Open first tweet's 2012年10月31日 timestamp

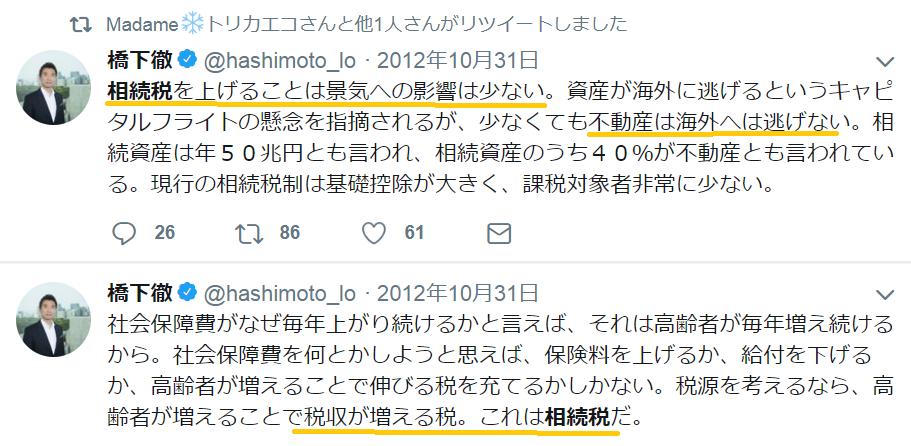tap(457, 60)
